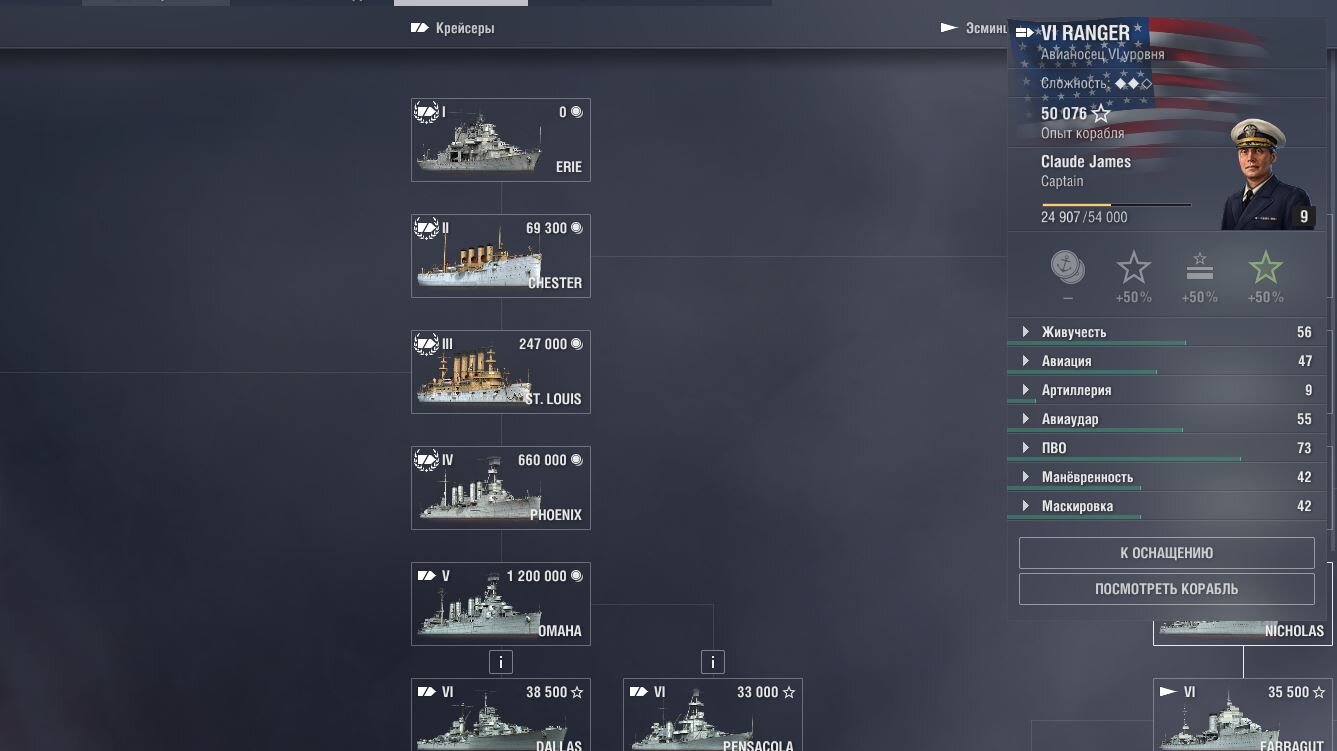Select the tier VI Dallas ship card
This screenshot has height=751, width=1337.
[x=501, y=715]
